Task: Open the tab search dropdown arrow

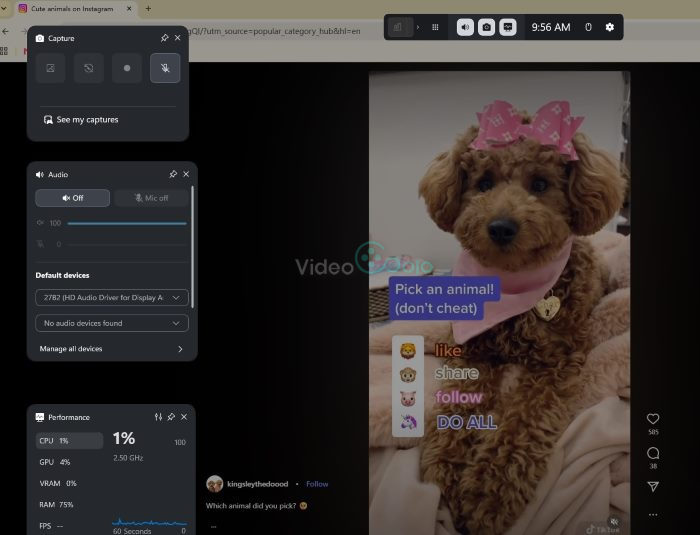Action: [x=4, y=8]
